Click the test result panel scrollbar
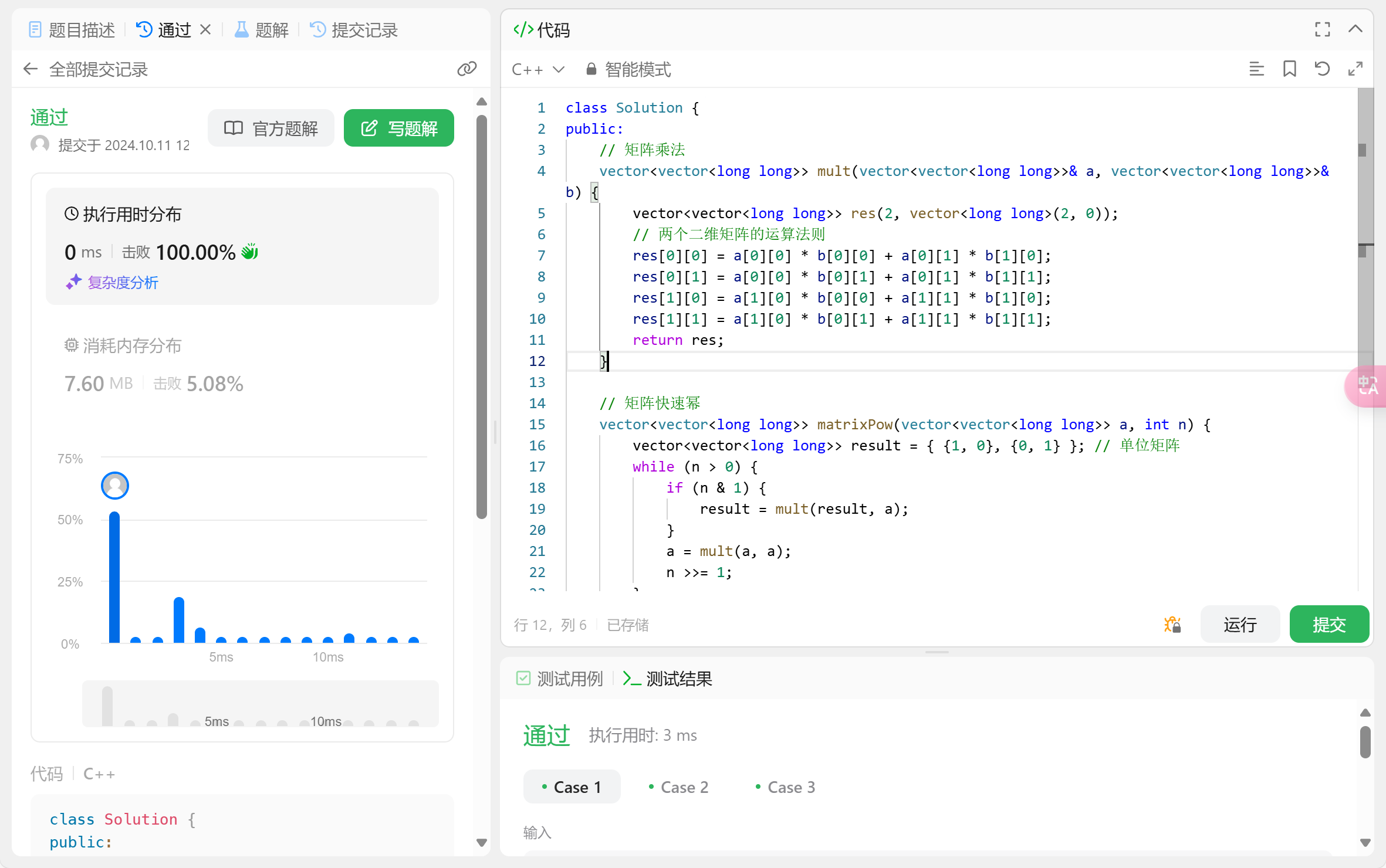 click(1365, 742)
